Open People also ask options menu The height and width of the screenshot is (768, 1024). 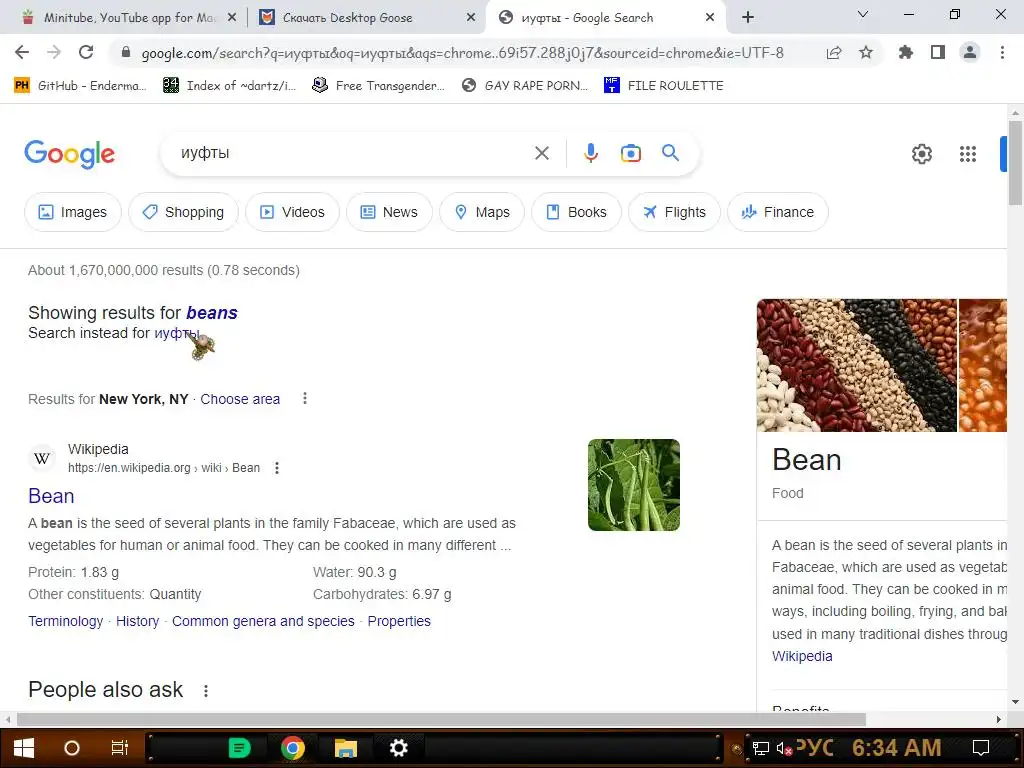point(206,690)
